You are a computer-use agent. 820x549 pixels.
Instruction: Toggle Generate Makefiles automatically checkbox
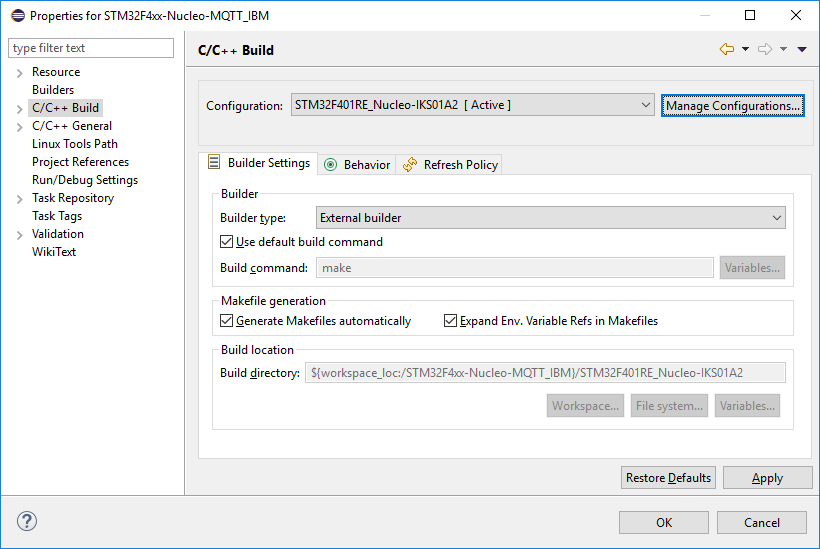click(226, 321)
